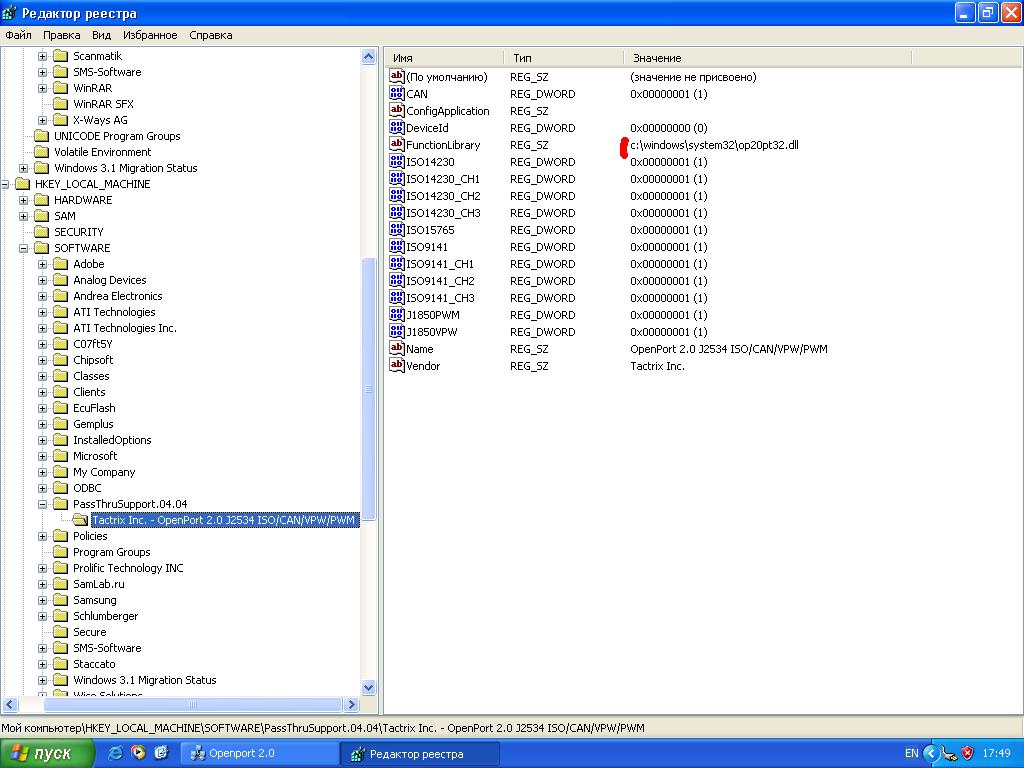Image resolution: width=1024 pixels, height=768 pixels.
Task: Click the op20pt32.dll path value
Action: (714, 145)
